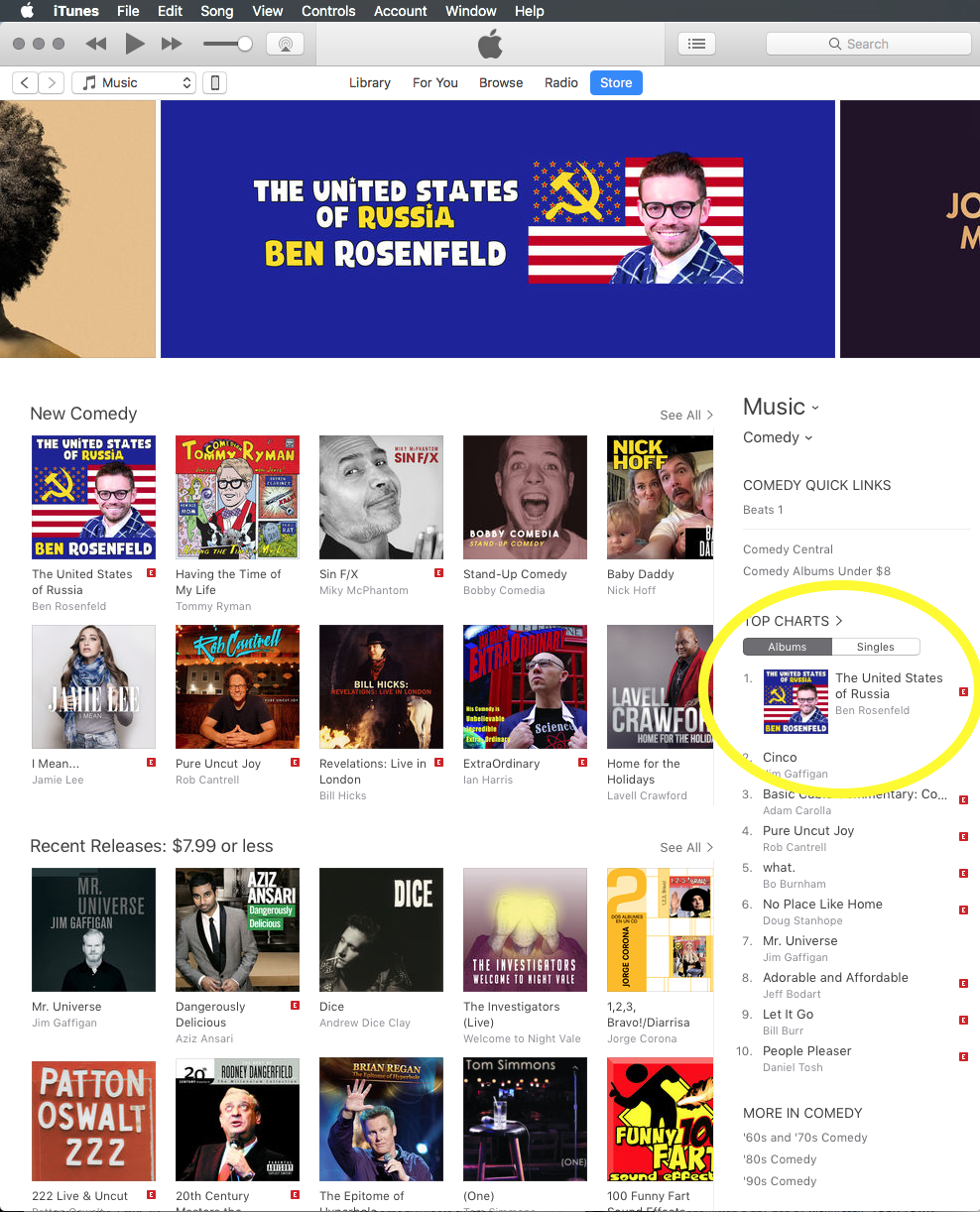Open the Up Next list icon

tap(697, 44)
